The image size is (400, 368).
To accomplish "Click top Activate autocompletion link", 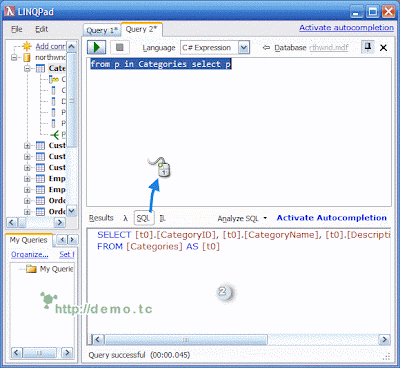I will [x=346, y=28].
